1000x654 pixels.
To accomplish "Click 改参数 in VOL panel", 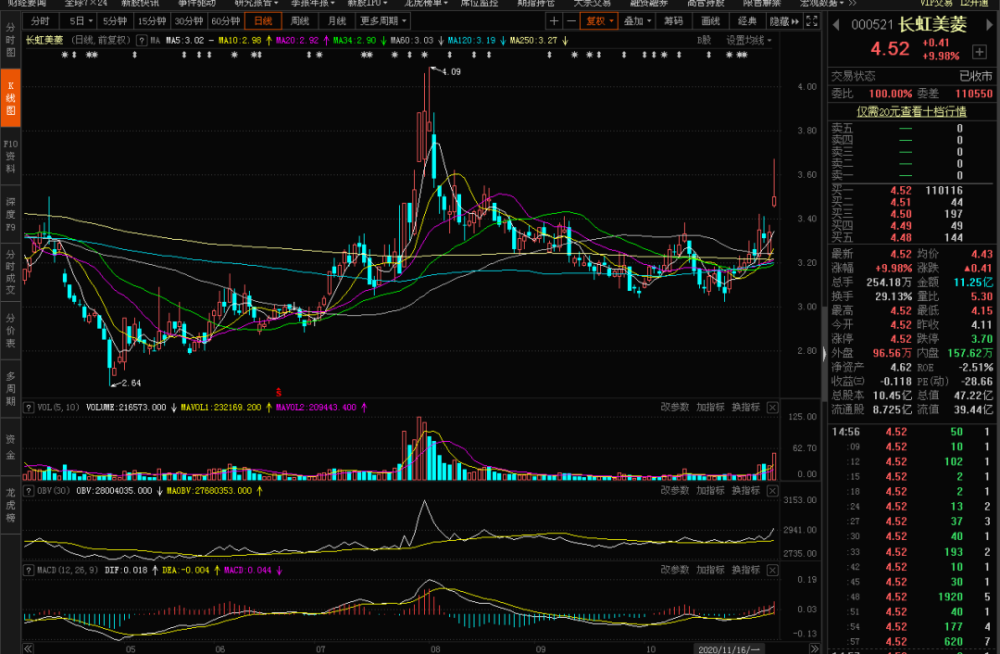I will (675, 407).
